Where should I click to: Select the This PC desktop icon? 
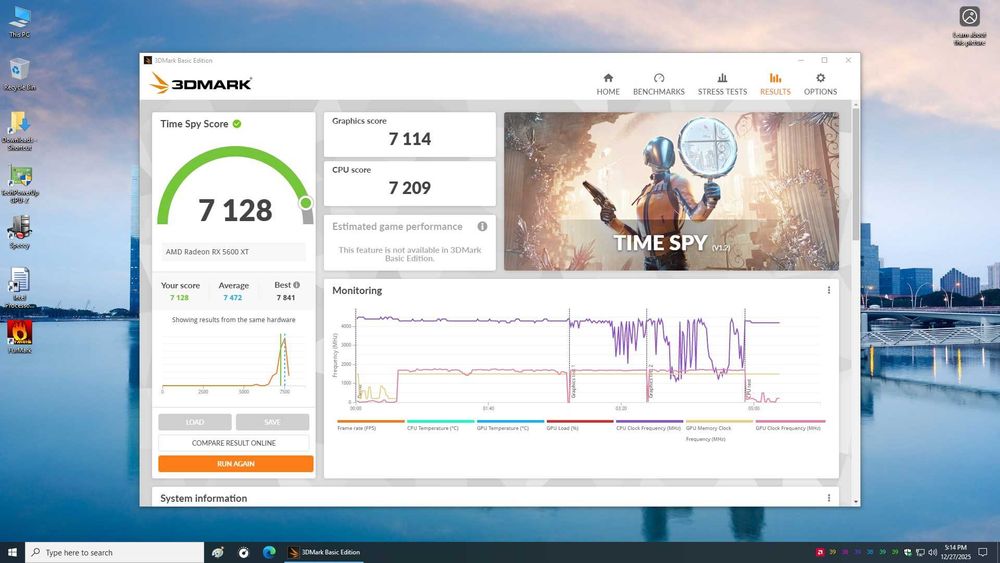(x=19, y=22)
